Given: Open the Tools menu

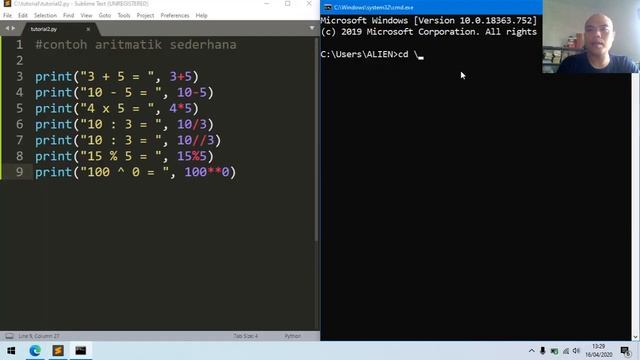Looking at the screenshot, I should tap(124, 16).
